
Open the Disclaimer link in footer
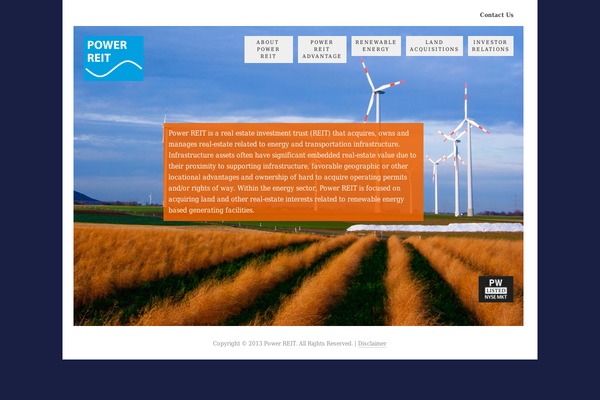pyautogui.click(x=372, y=343)
